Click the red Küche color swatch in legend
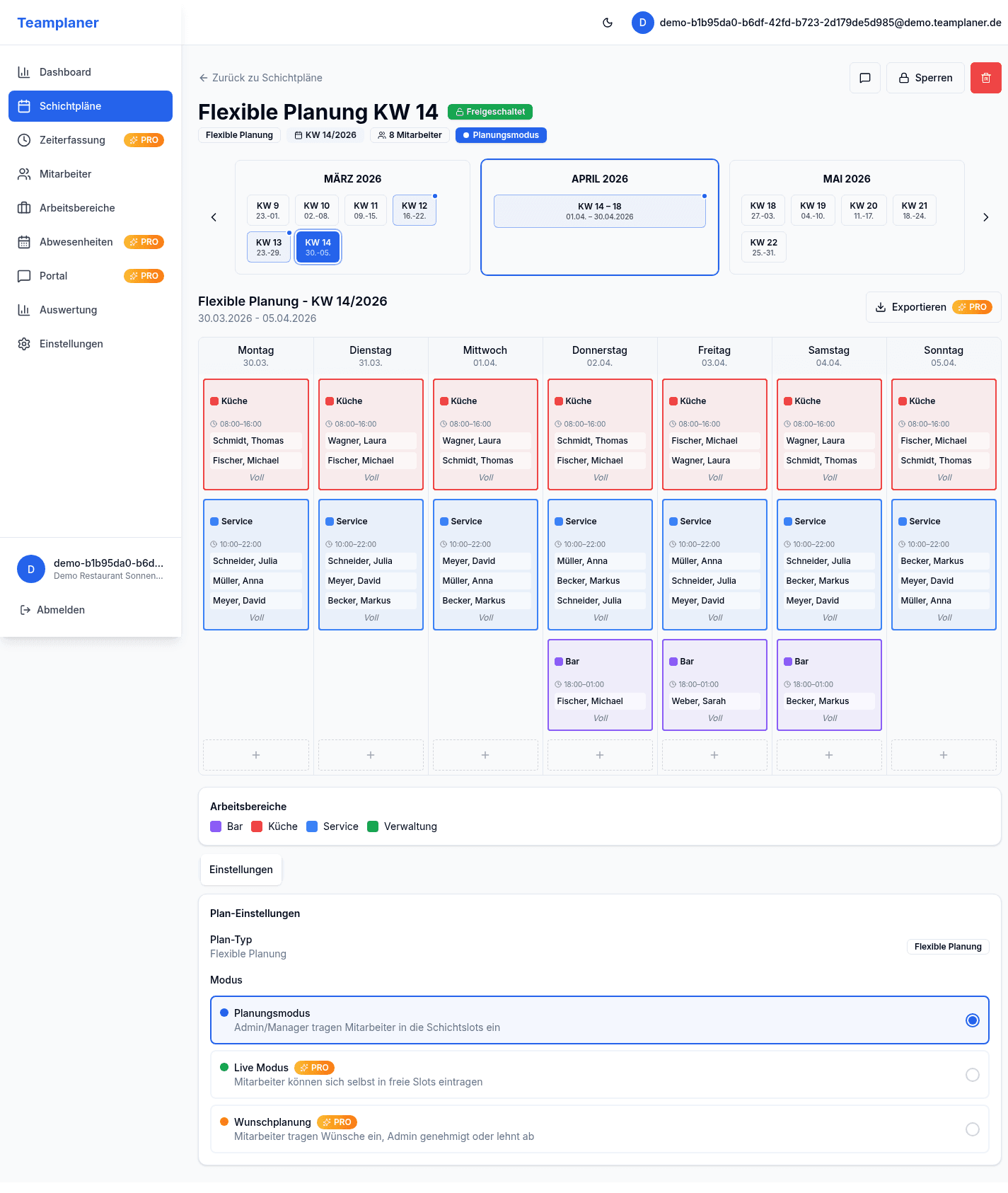The image size is (1008, 1193). click(x=257, y=826)
